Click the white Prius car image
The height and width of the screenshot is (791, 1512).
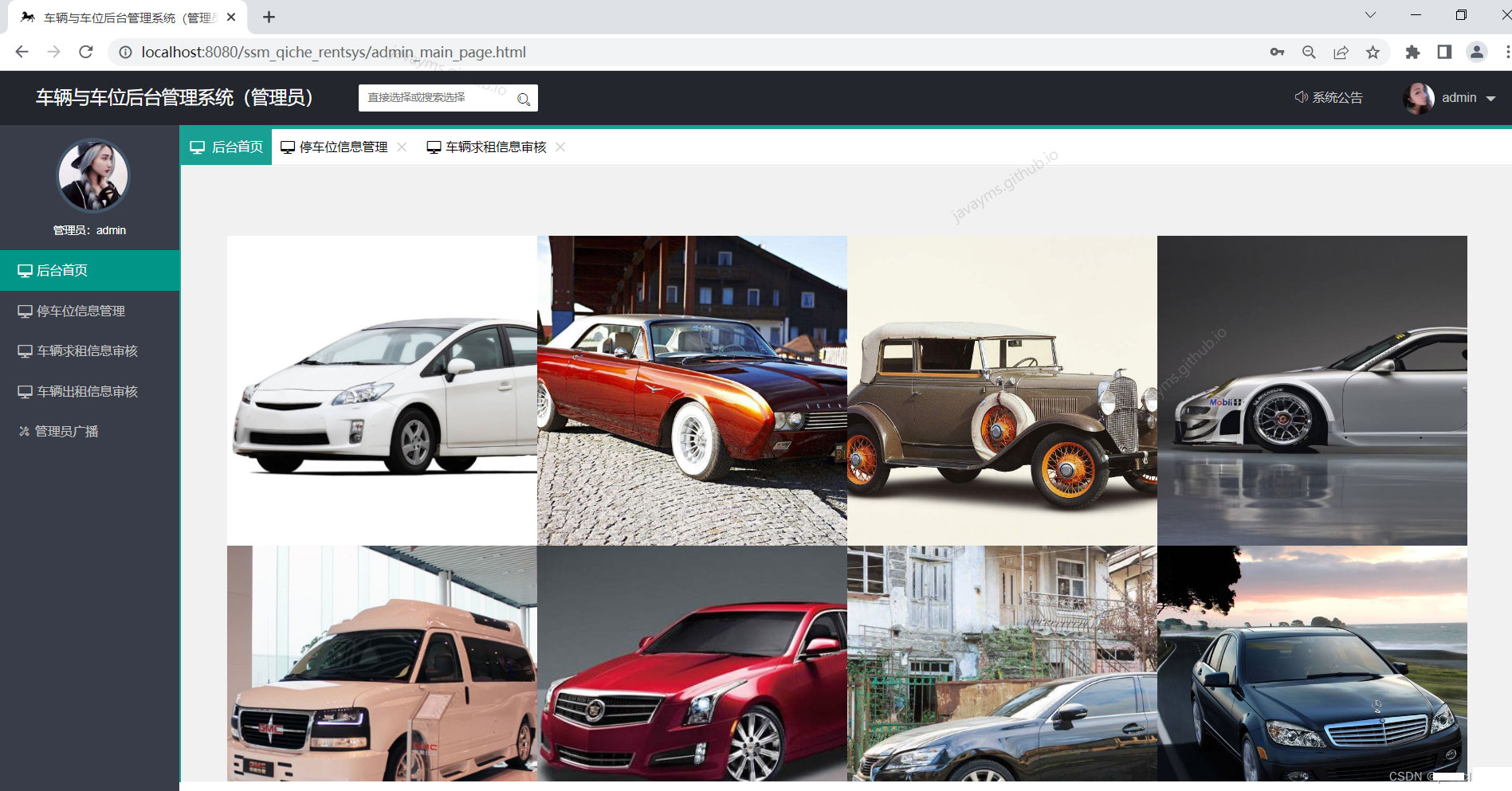click(382, 390)
